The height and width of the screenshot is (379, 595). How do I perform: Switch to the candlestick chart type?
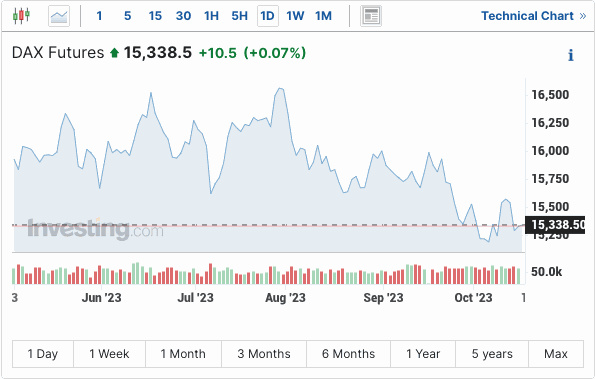21,16
